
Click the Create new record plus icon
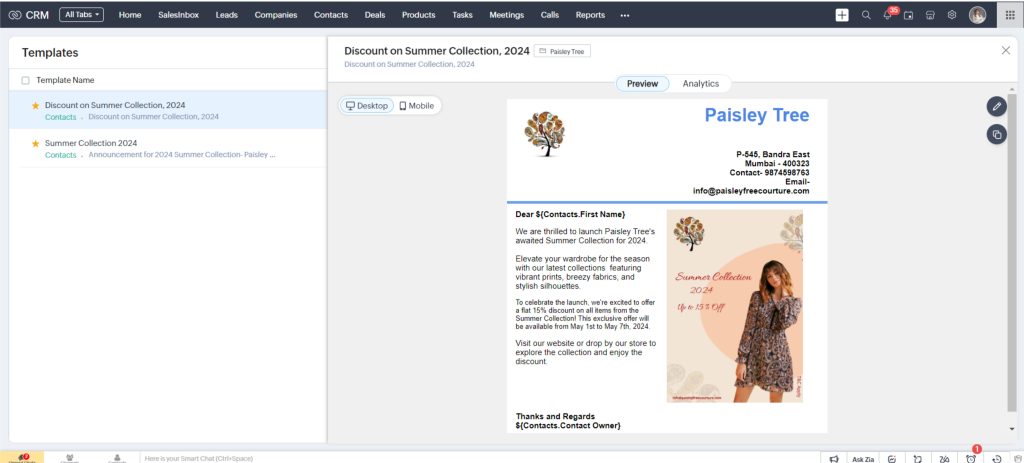842,15
